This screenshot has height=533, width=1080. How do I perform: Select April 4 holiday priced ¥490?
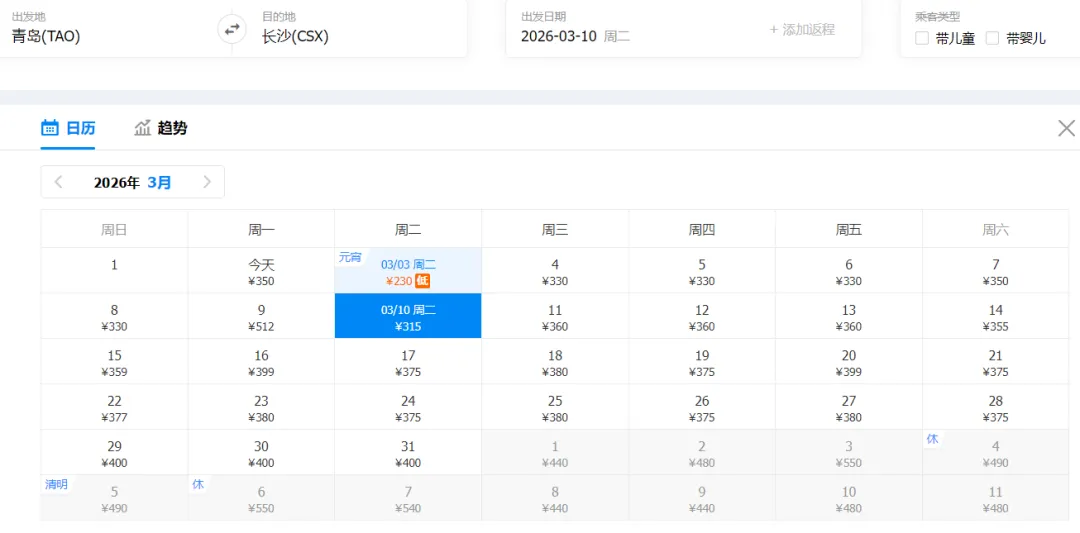click(995, 452)
